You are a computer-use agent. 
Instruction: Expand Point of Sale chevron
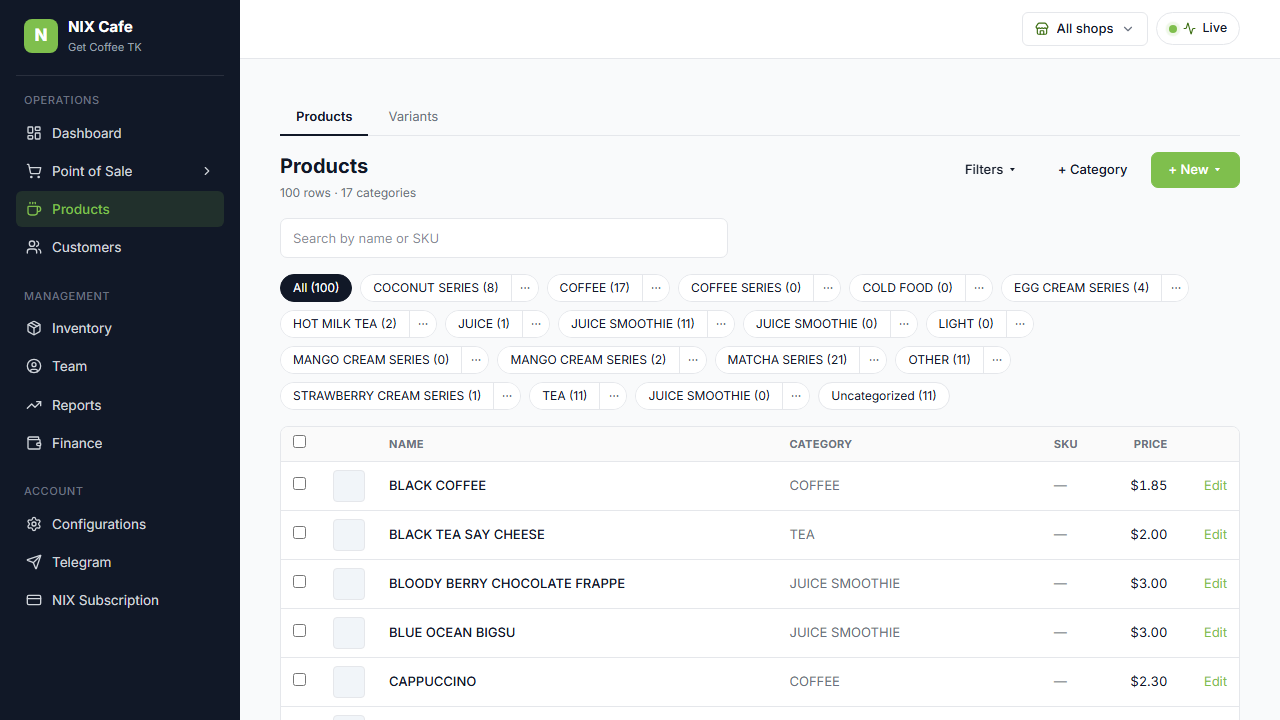[x=207, y=171]
